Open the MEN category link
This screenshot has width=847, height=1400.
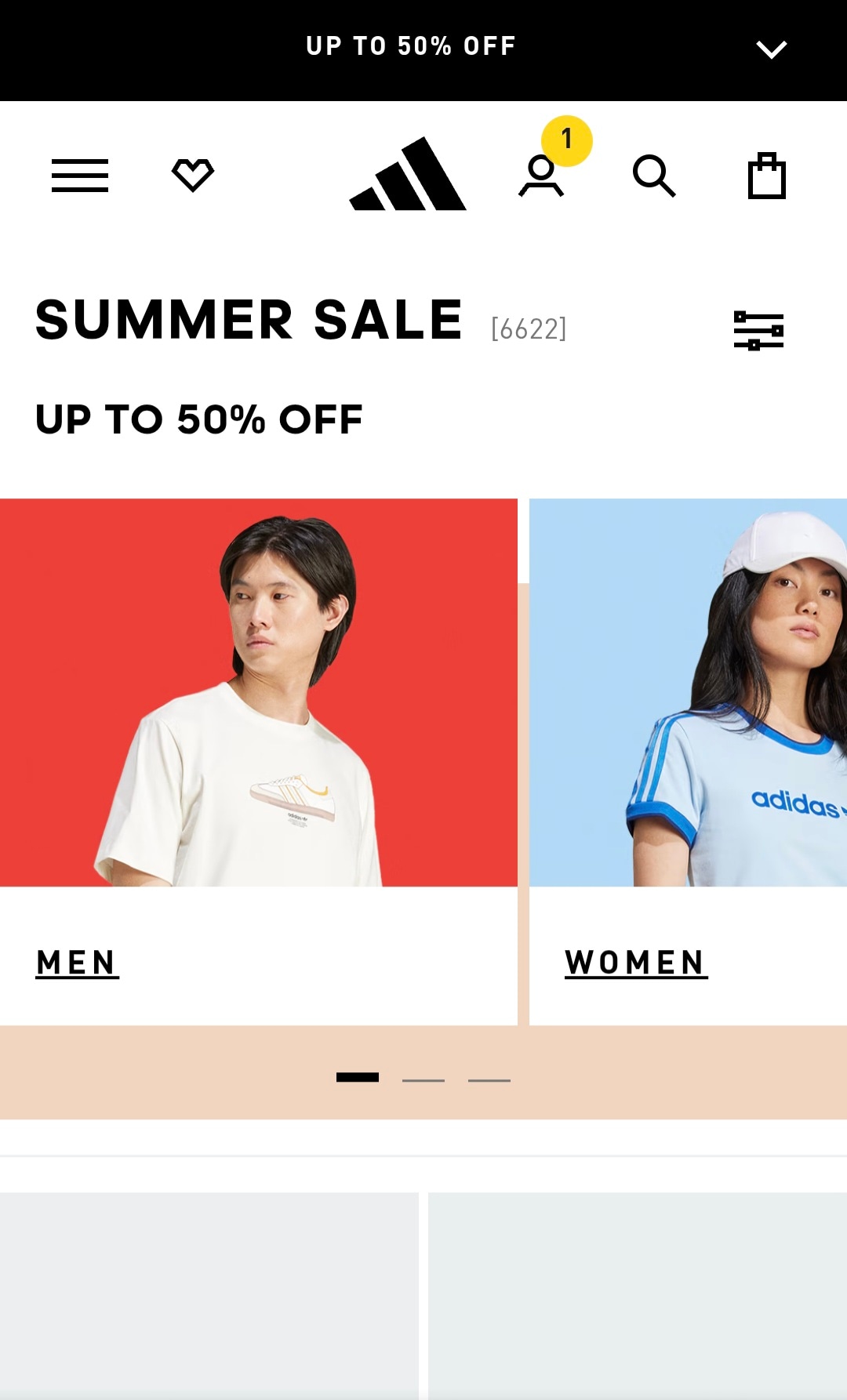click(x=77, y=963)
